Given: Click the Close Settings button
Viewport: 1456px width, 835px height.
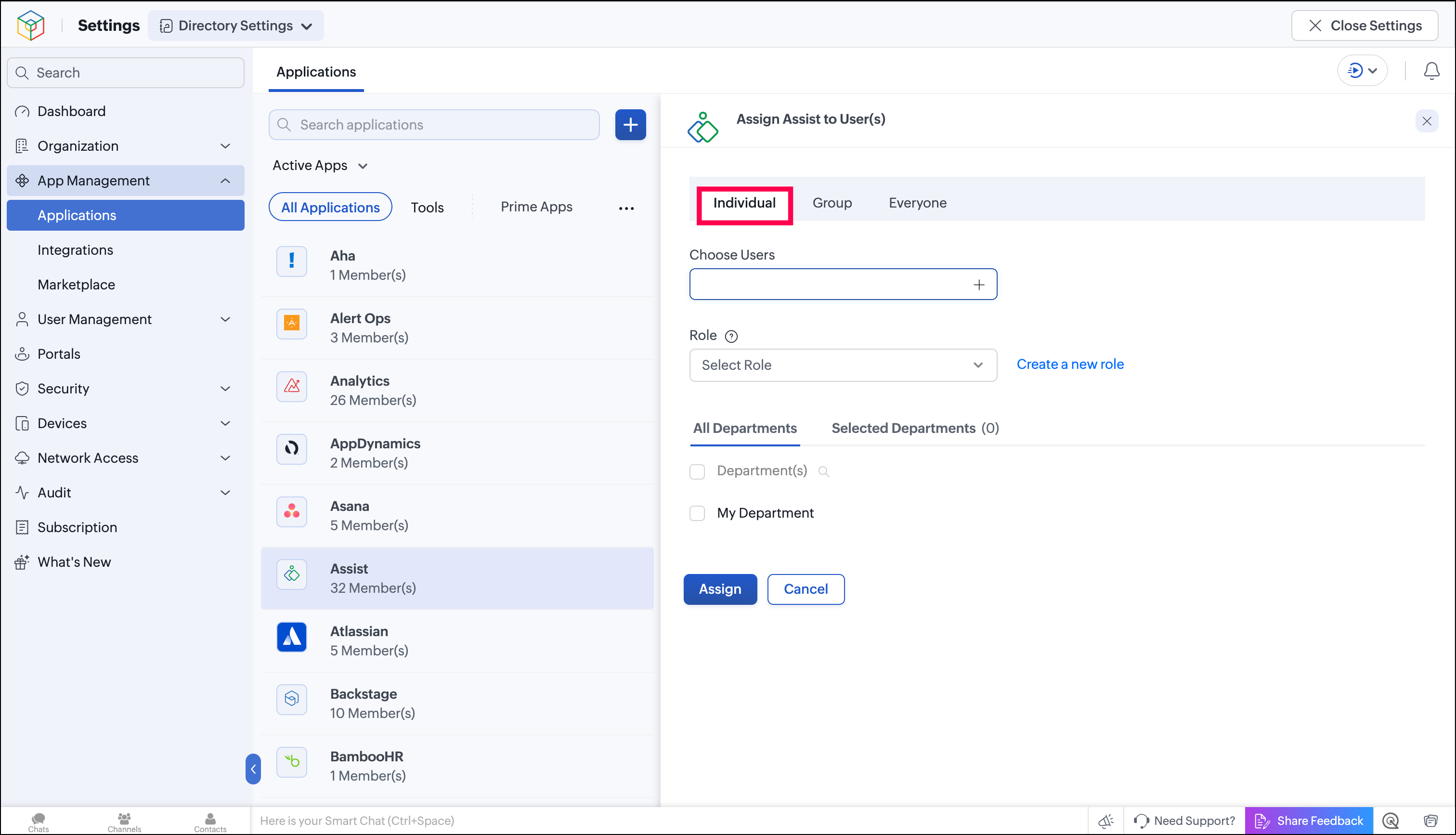Looking at the screenshot, I should tap(1365, 25).
